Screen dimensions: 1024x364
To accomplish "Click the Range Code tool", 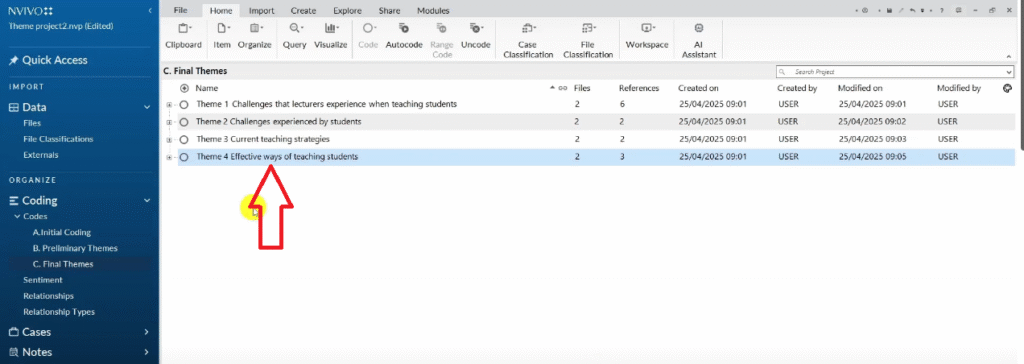I will click(442, 41).
